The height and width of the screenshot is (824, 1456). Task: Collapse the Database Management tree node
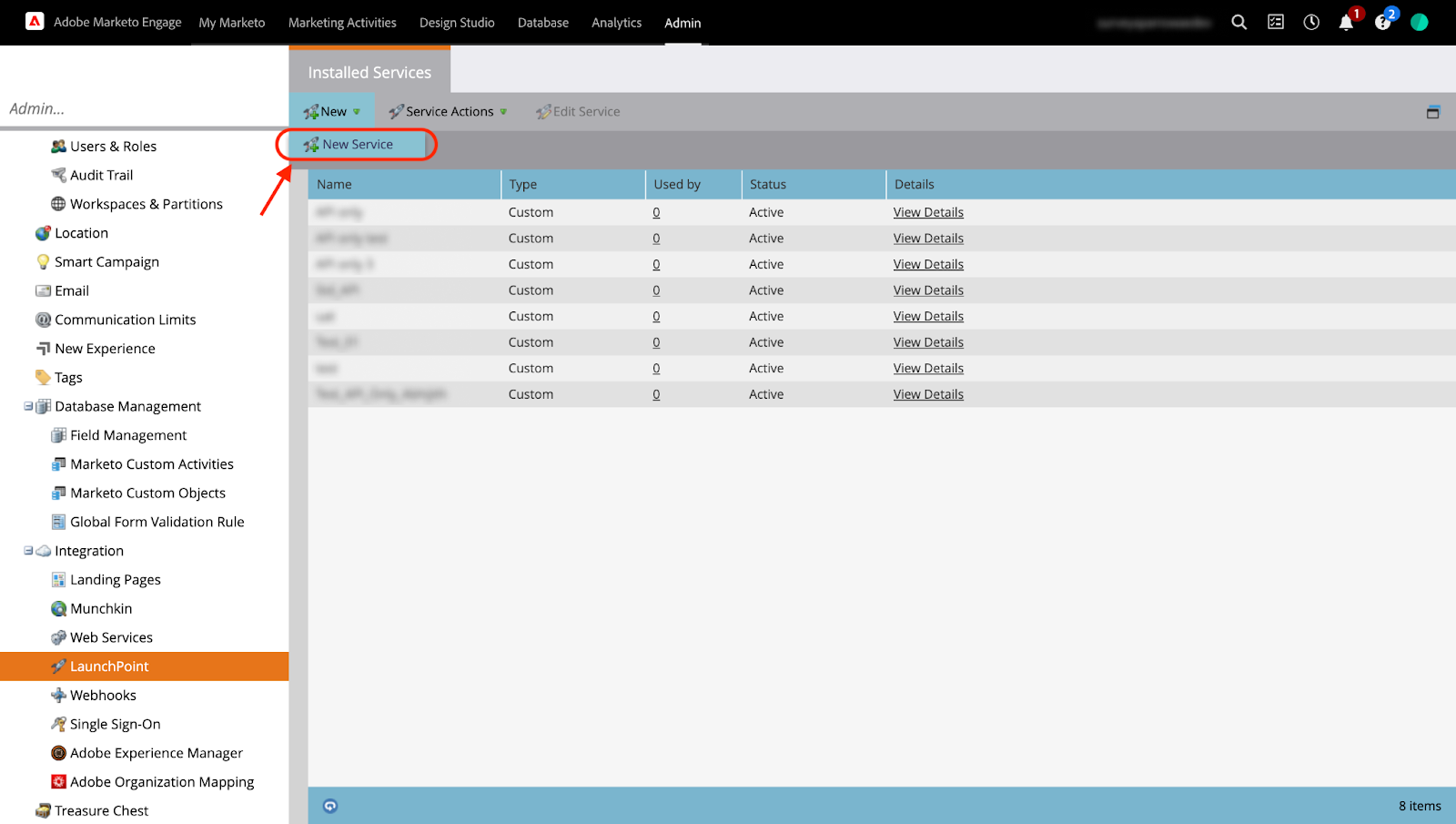(28, 406)
